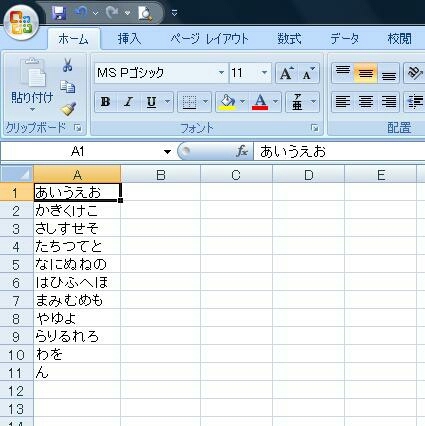Toggle bold formatting

pos(105,102)
